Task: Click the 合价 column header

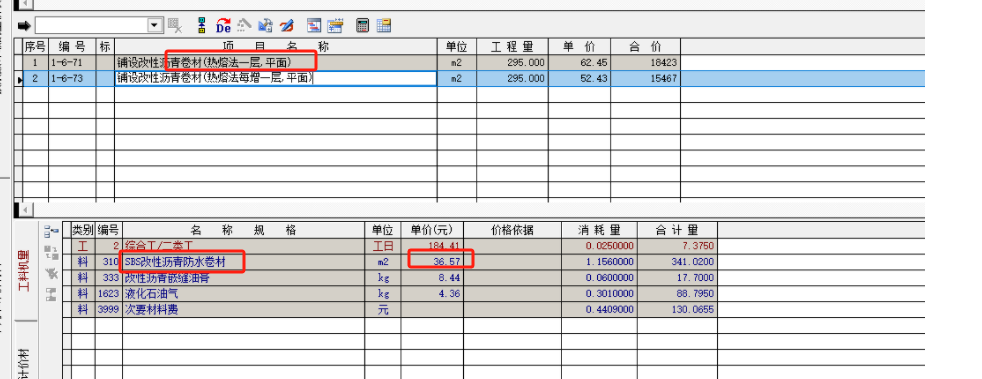Action: coord(646,46)
